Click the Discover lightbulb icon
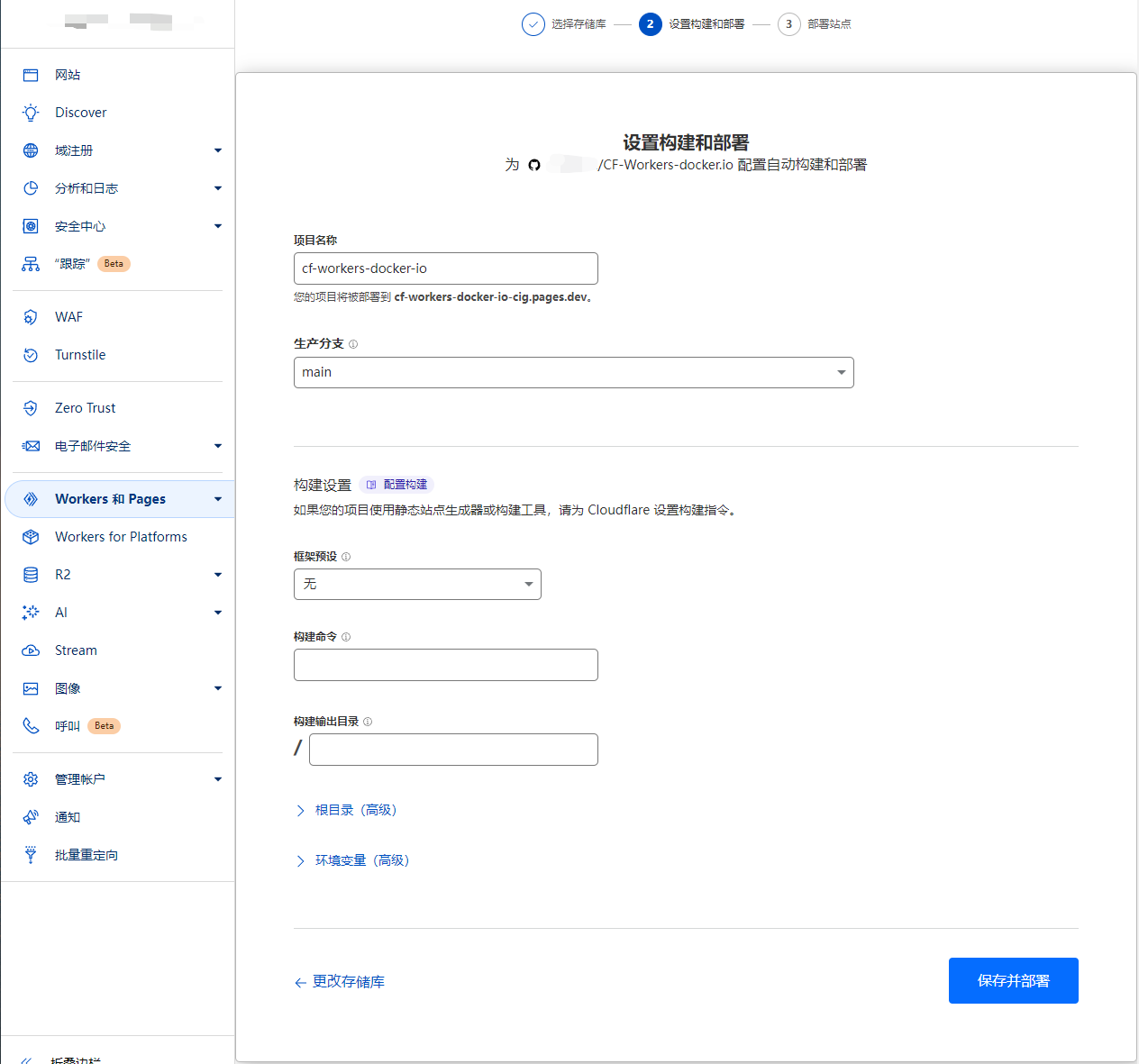 [x=31, y=113]
